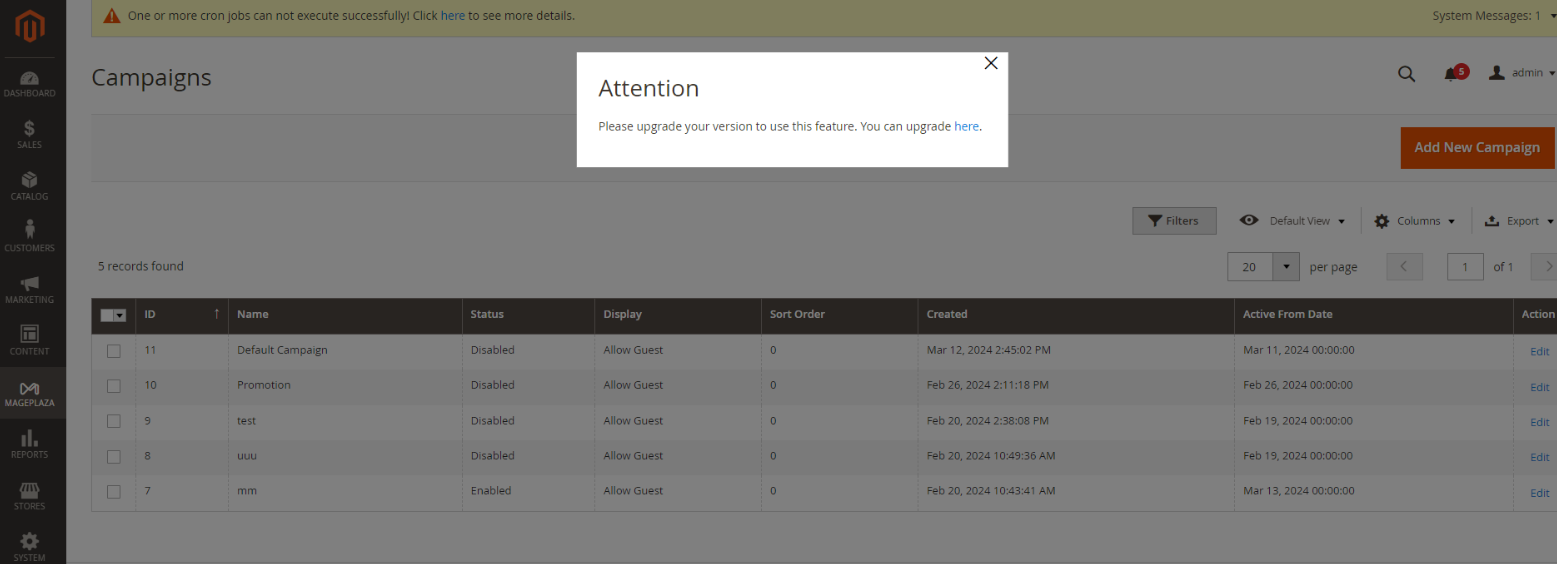1557x564 pixels.
Task: Open the Mageplaza sidebar menu
Action: point(29,393)
